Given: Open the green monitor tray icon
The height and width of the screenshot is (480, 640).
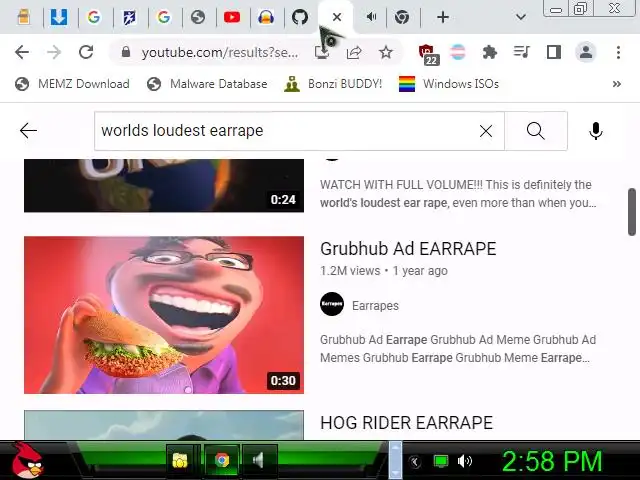Looking at the screenshot, I should [x=440, y=461].
